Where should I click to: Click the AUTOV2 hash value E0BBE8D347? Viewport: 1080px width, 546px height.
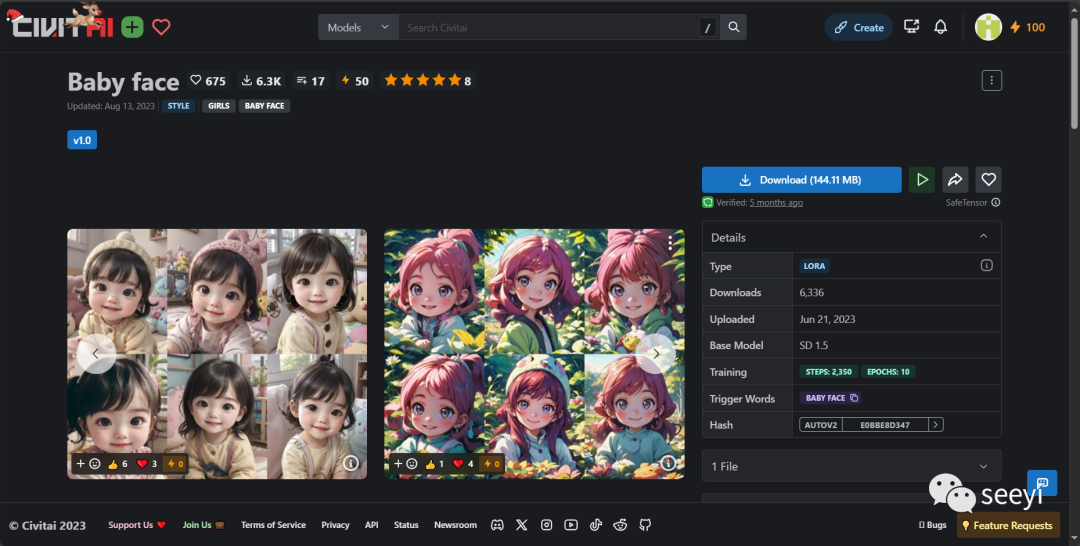tap(884, 425)
